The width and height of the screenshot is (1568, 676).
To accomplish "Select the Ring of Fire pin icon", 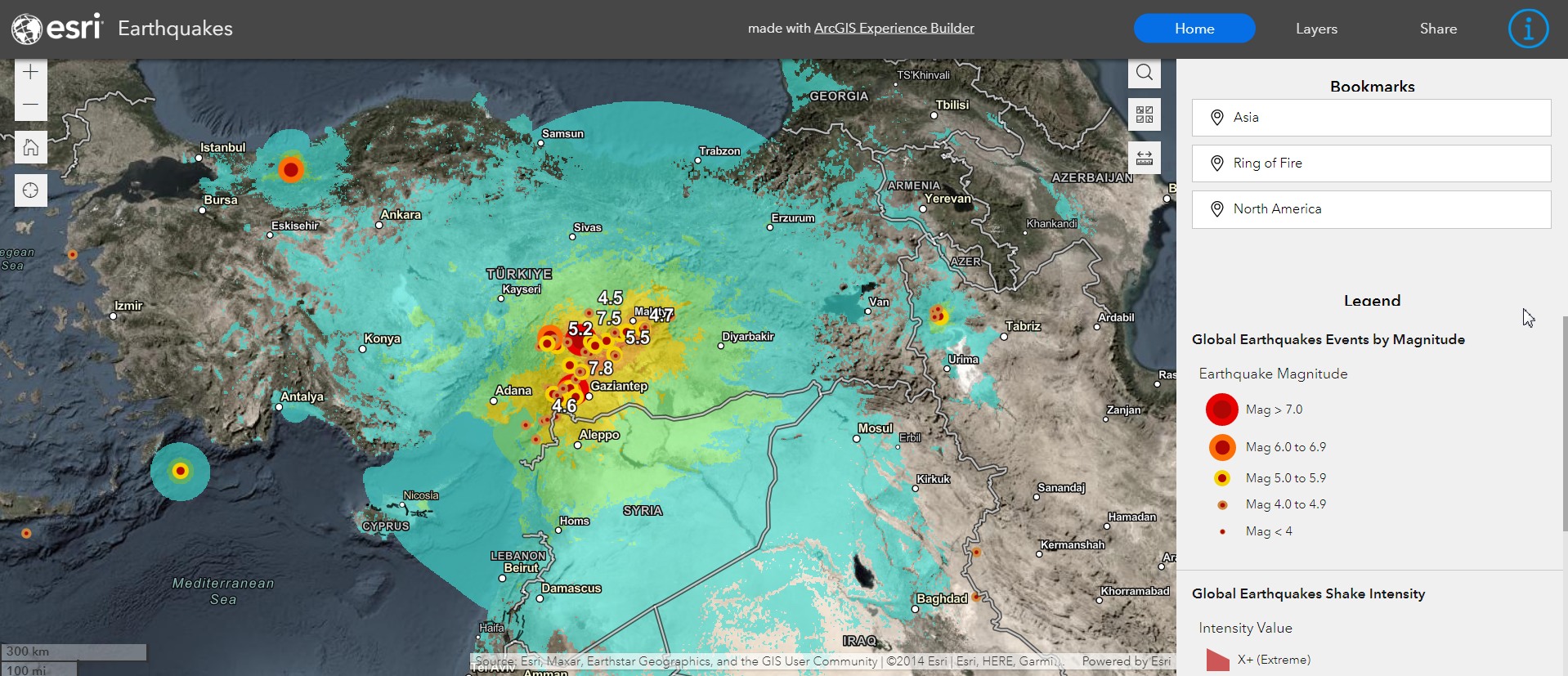I will [1216, 163].
